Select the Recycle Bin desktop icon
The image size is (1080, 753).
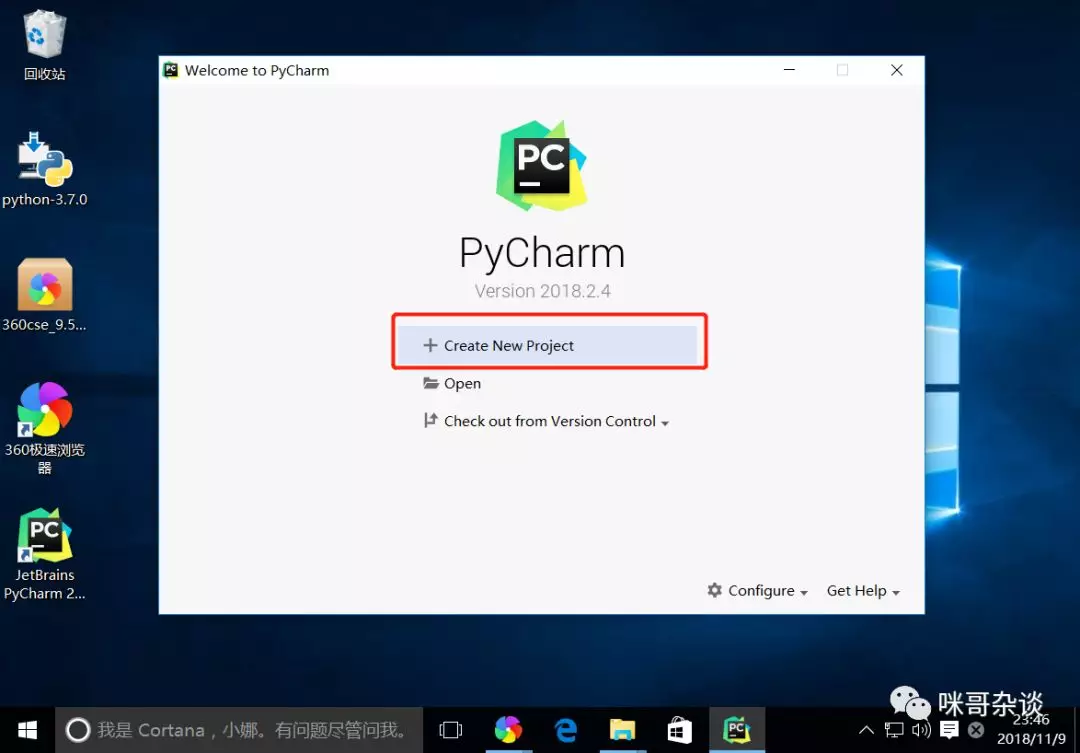(45, 45)
